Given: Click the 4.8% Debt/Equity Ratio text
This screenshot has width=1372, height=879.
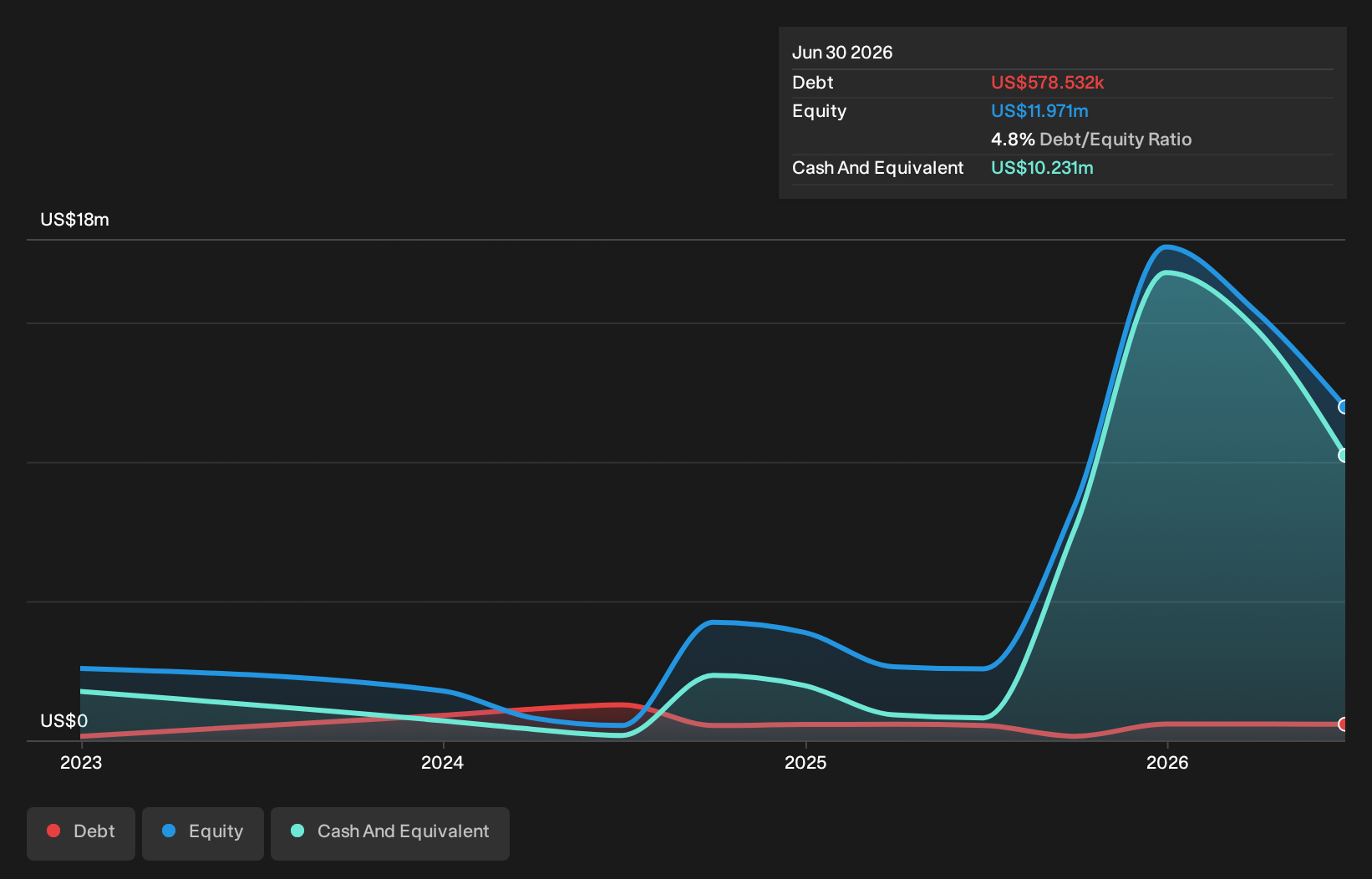Looking at the screenshot, I should pyautogui.click(x=1091, y=140).
